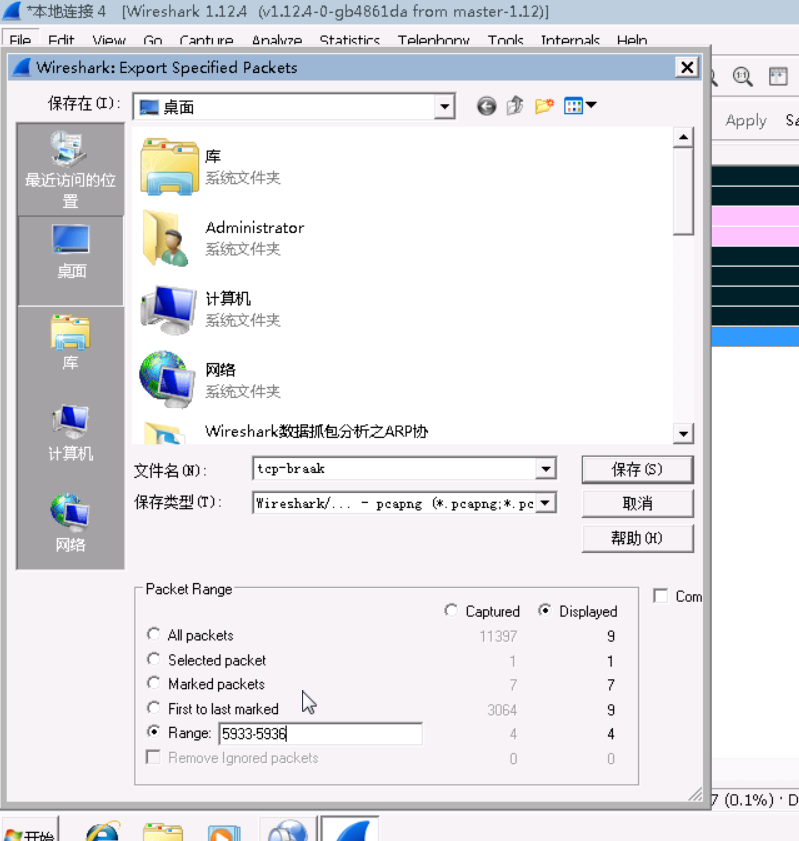This screenshot has width=799, height=841.
Task: Open 最近访问的位置 in places sidebar
Action: coord(70,169)
